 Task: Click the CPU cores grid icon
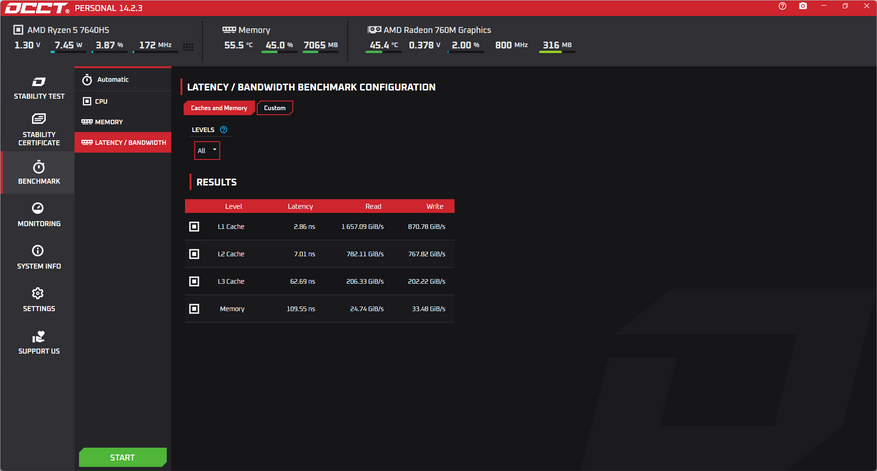[188, 47]
